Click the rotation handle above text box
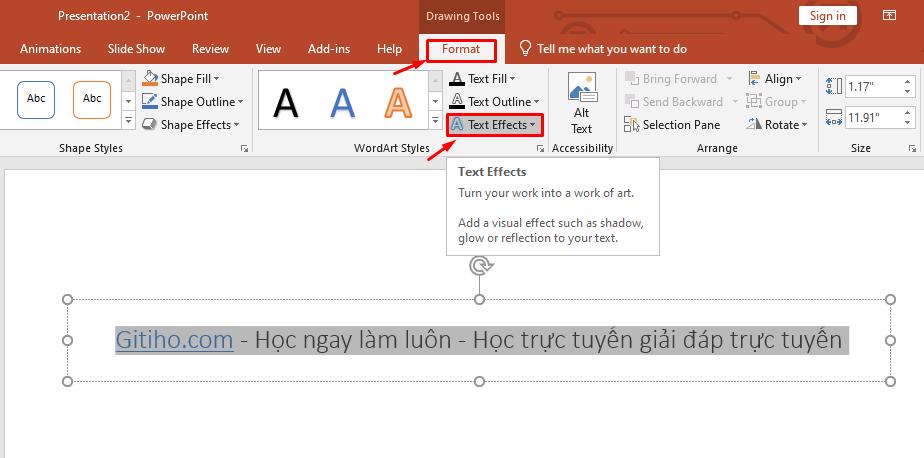Viewport: 924px width, 458px height. (480, 266)
